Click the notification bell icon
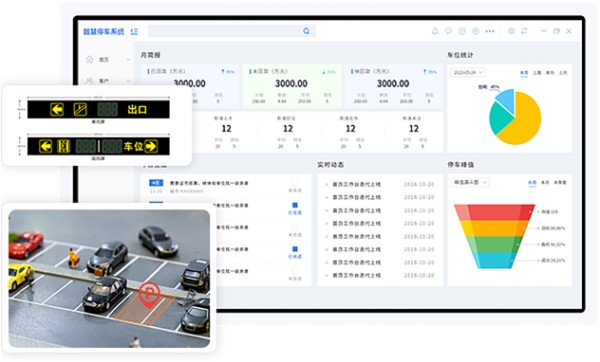This screenshot has height=362, width=600. click(x=435, y=31)
